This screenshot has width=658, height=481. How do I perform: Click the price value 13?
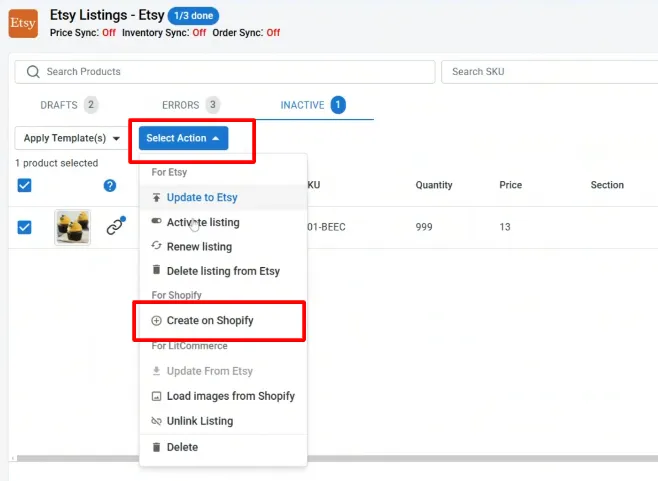coord(505,227)
